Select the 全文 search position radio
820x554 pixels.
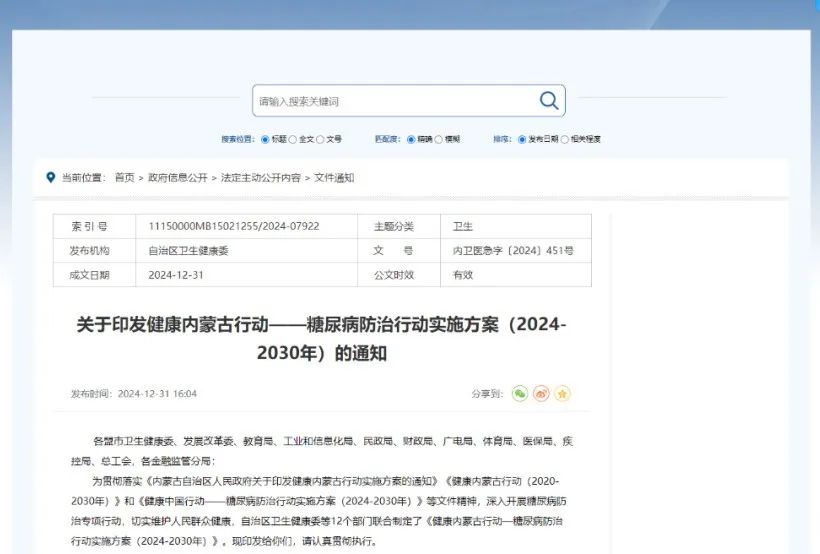293,139
